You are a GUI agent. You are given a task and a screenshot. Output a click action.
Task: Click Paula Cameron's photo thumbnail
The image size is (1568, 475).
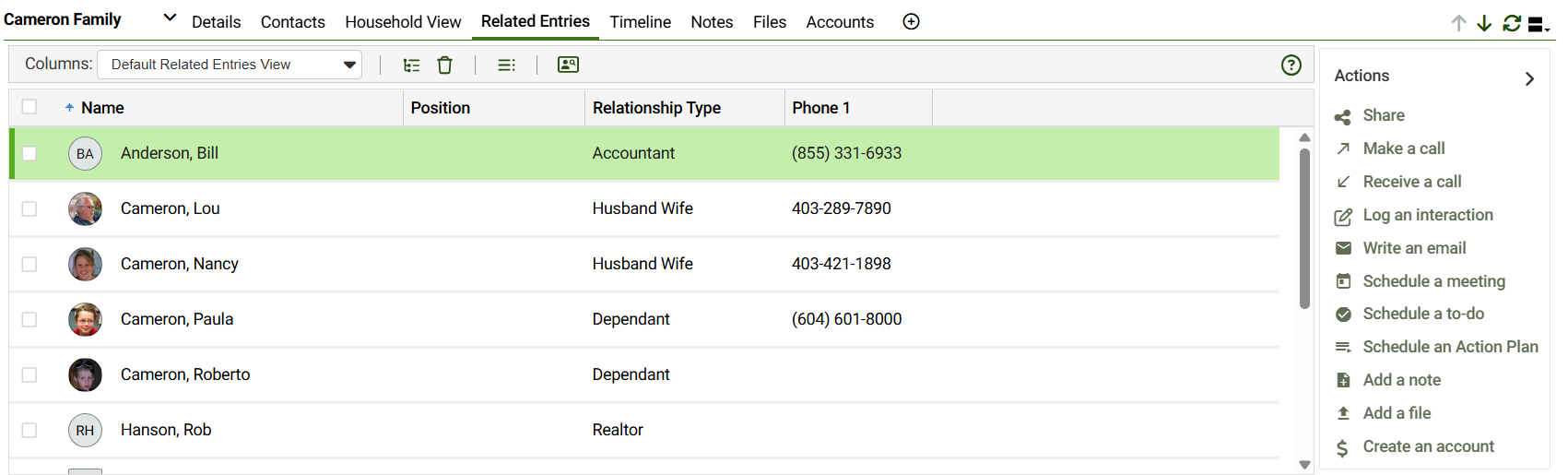click(x=85, y=319)
